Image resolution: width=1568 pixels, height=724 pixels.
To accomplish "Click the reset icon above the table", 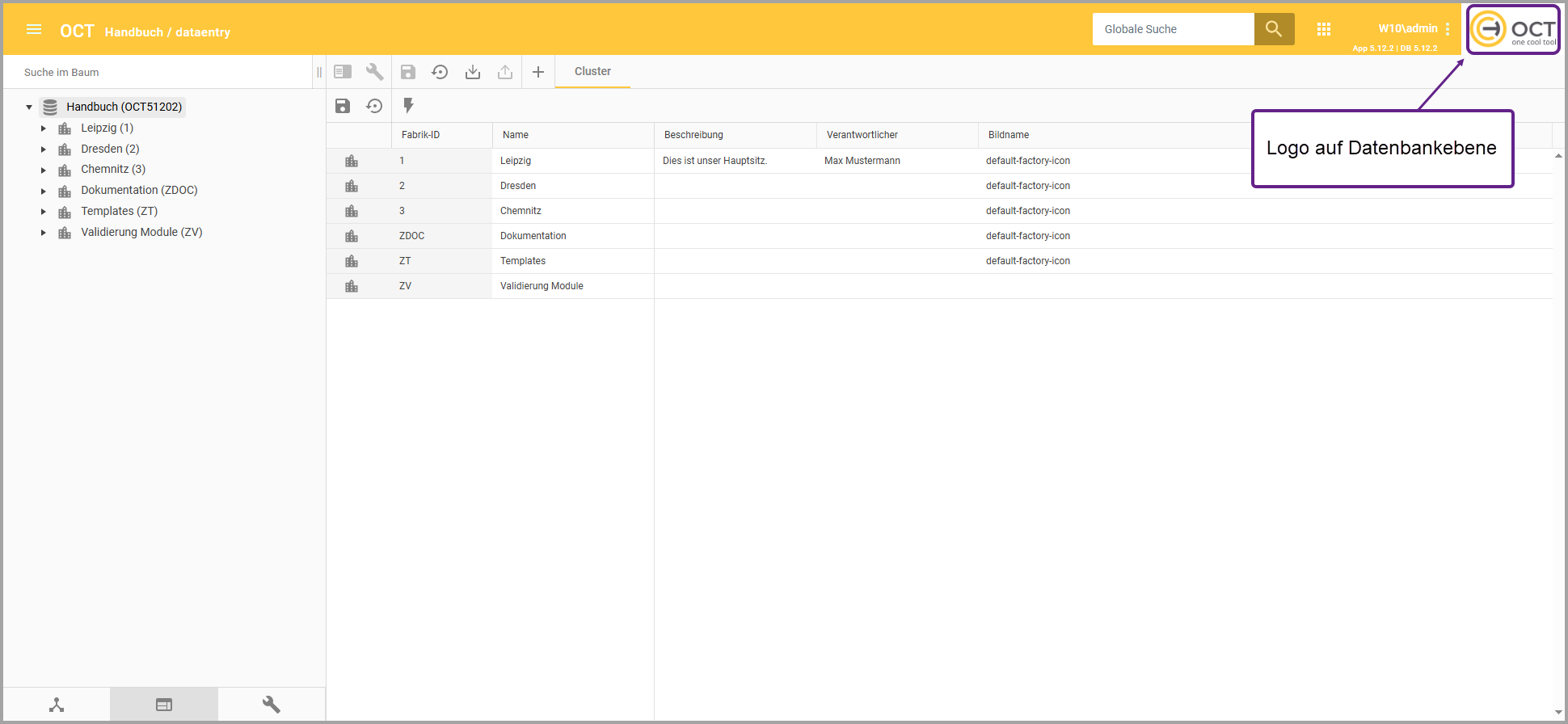I will click(374, 106).
